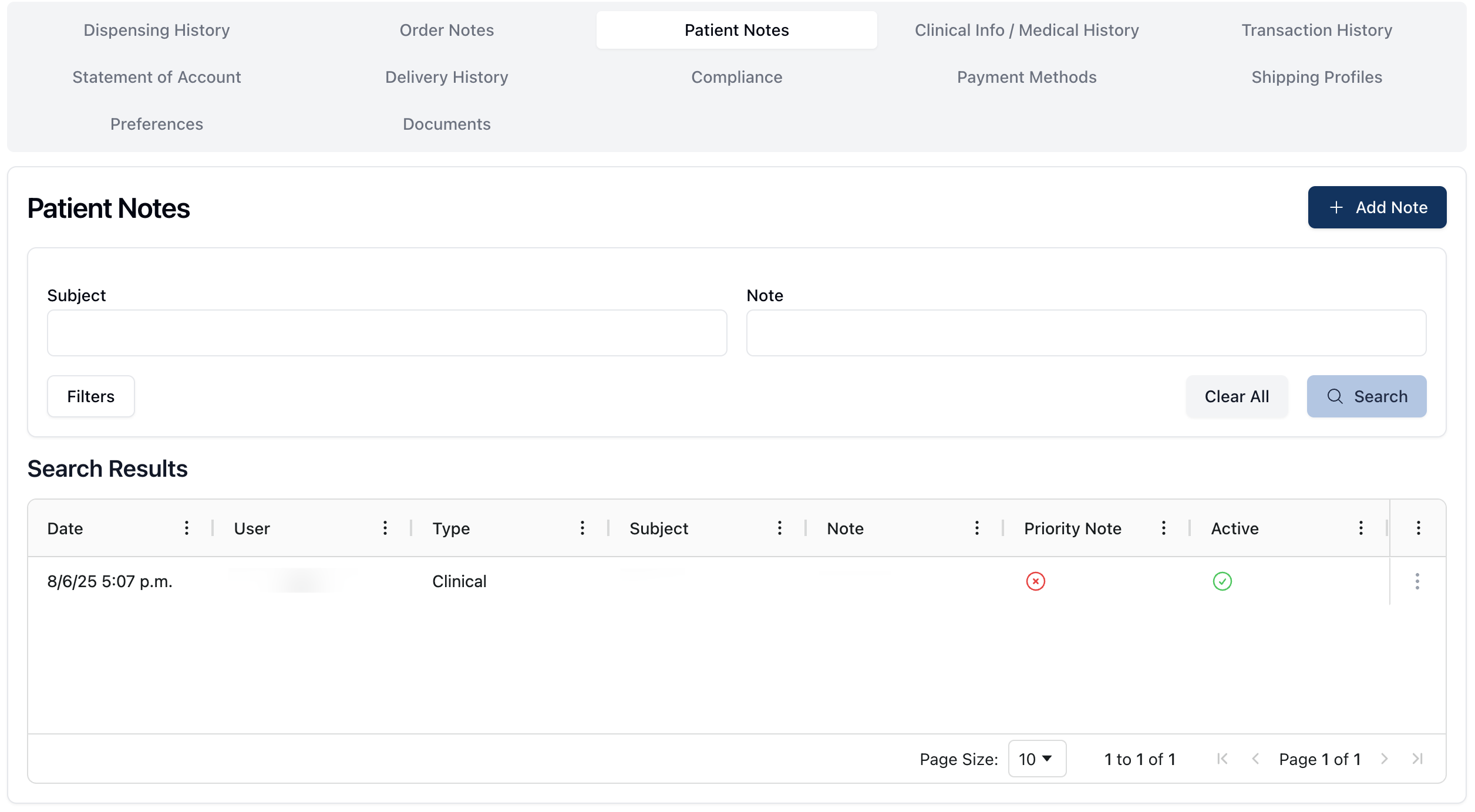1475x812 pixels.
Task: Toggle the priority note indicator on the Clinical note
Action: click(1036, 581)
